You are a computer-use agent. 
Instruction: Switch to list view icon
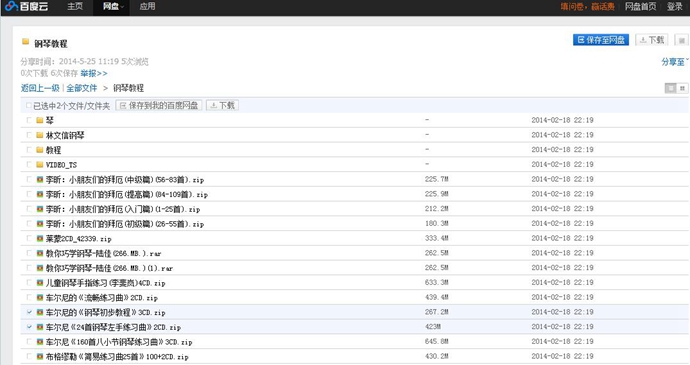pos(671,88)
